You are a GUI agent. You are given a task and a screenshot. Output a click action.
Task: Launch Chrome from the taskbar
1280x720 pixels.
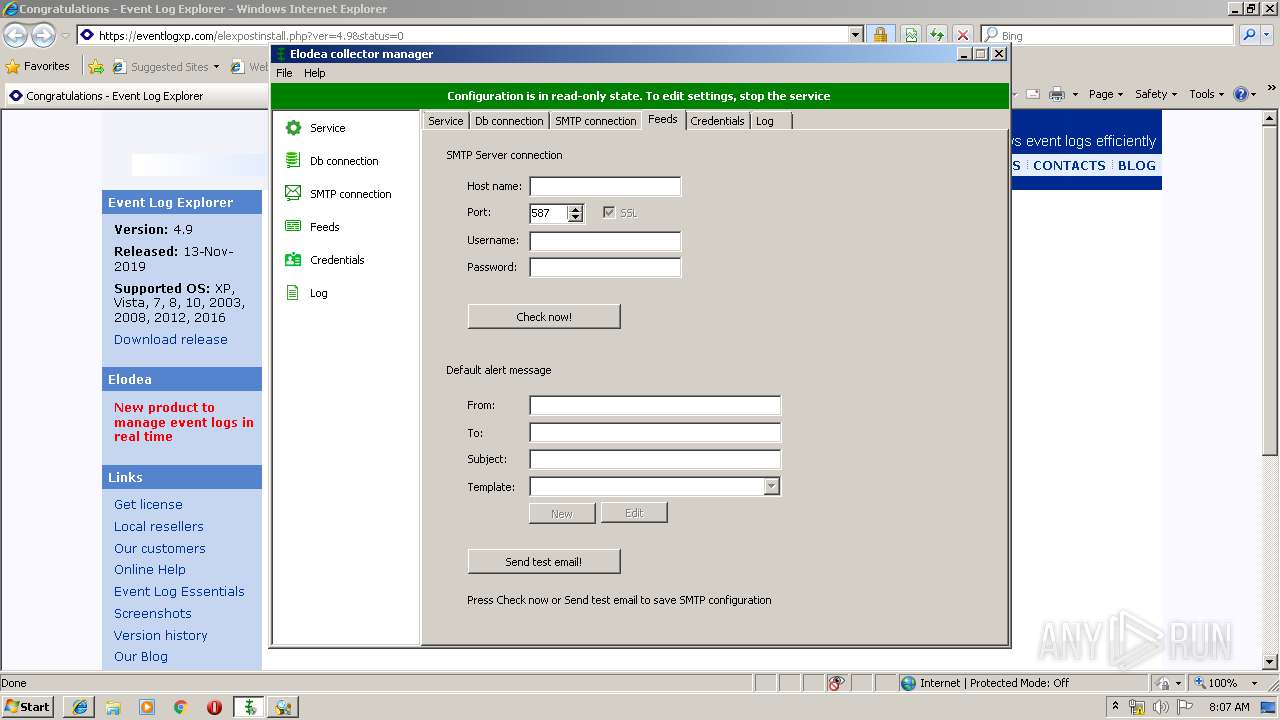[181, 707]
